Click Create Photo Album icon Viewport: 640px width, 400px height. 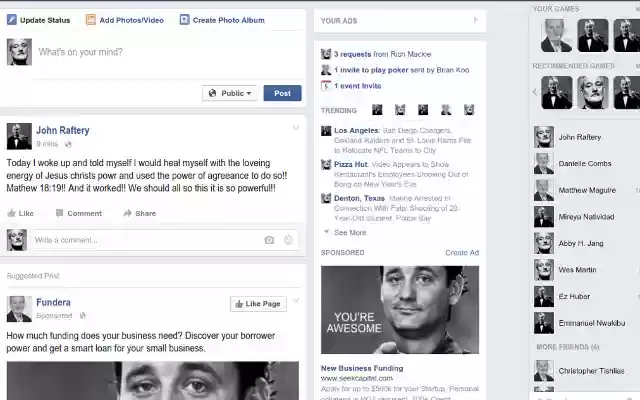(184, 20)
